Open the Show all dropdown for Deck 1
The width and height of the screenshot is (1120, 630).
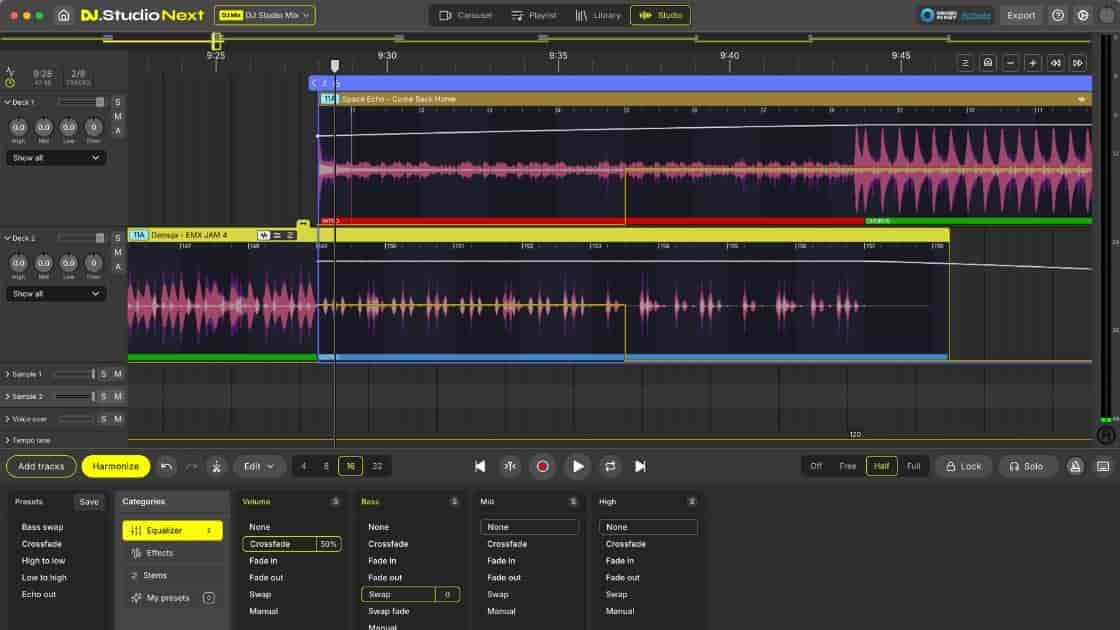pyautogui.click(x=55, y=157)
